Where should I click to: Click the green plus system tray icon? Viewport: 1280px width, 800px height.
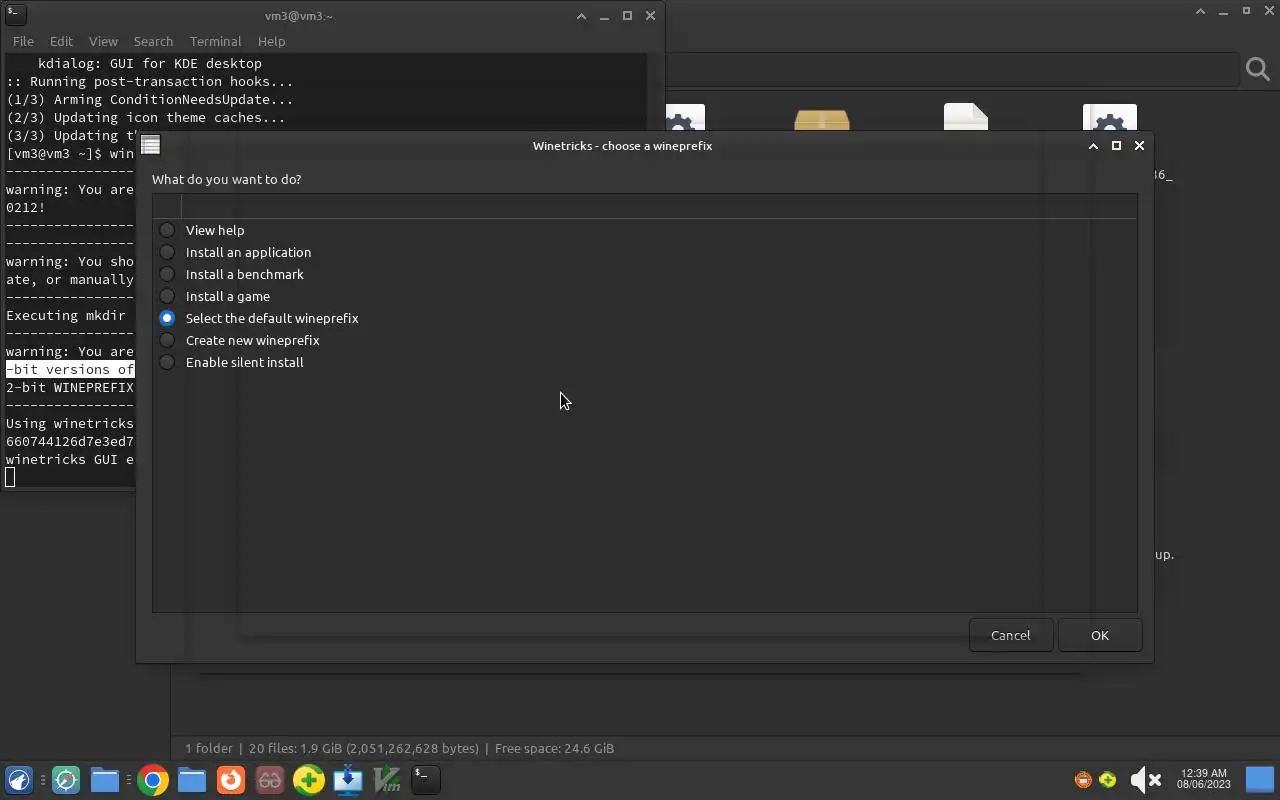(x=1107, y=780)
